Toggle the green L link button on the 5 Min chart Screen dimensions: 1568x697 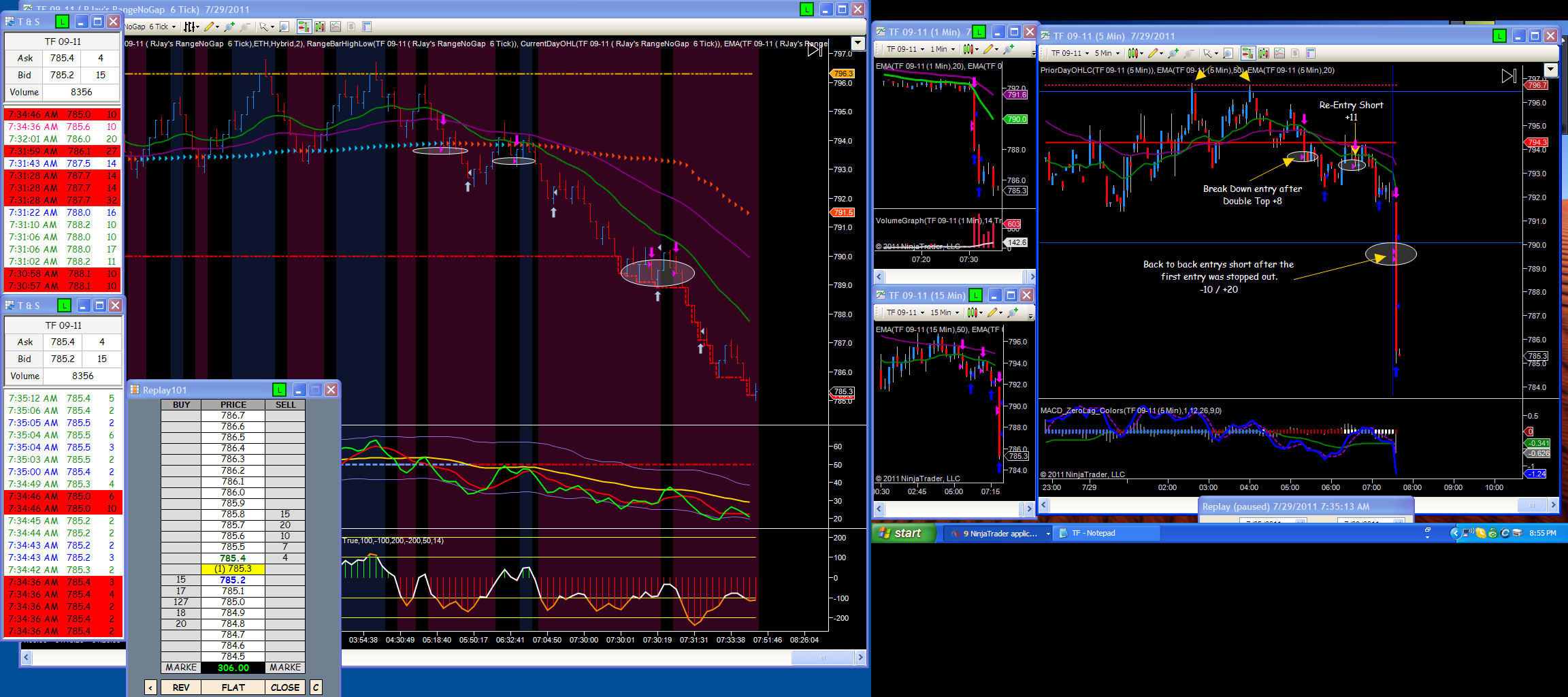1499,36
